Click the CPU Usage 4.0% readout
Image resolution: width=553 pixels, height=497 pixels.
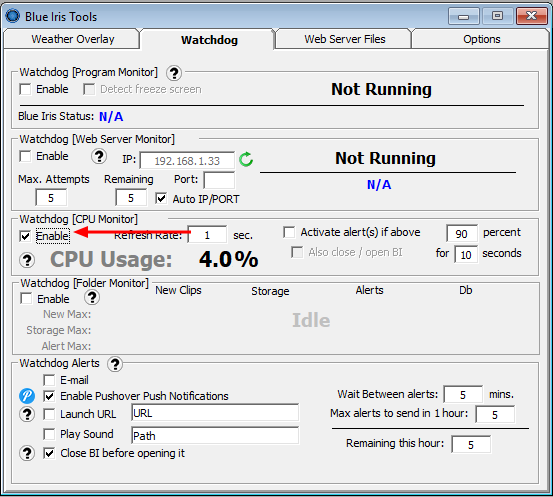229,260
